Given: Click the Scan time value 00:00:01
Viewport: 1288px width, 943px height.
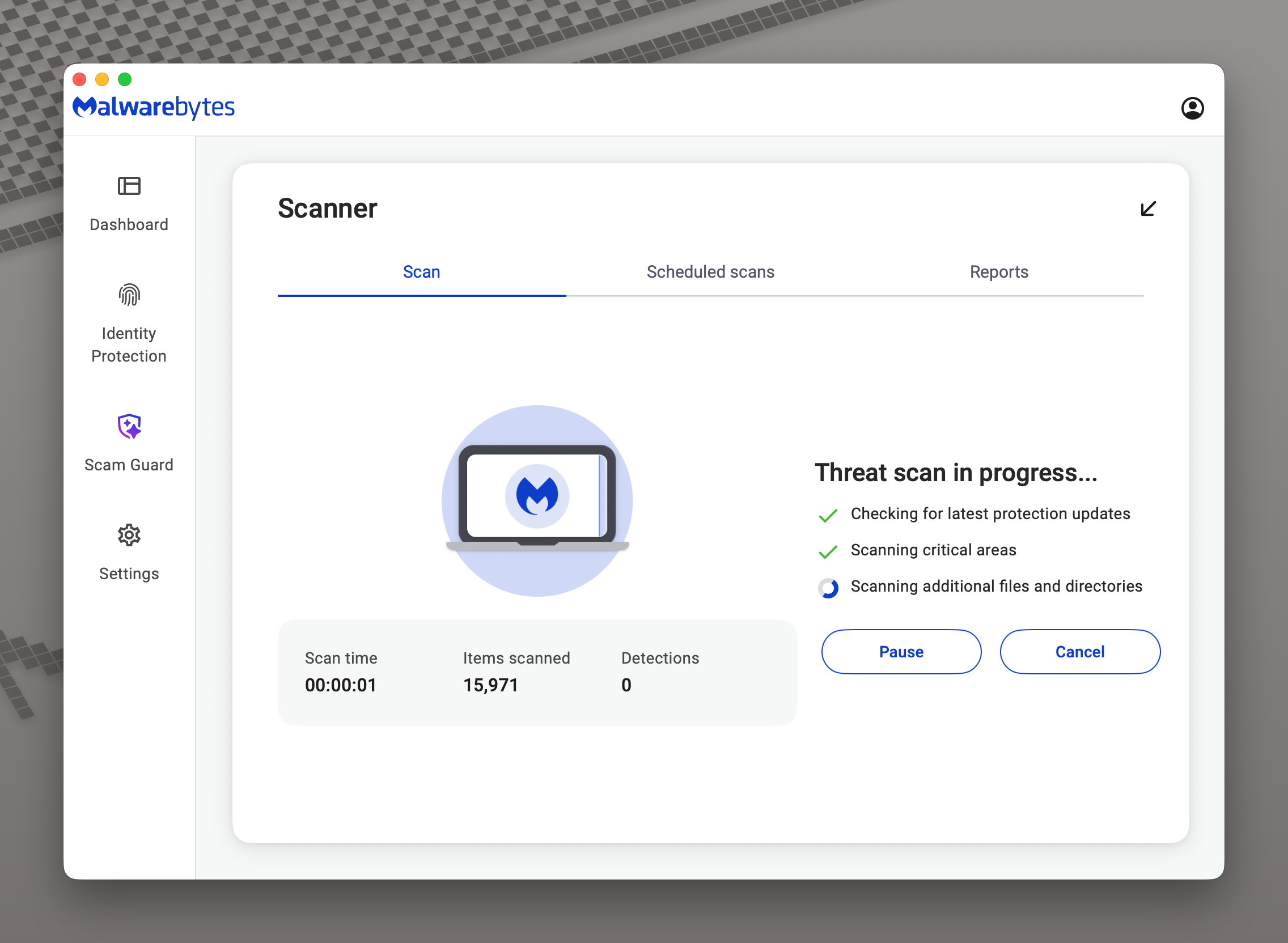Looking at the screenshot, I should (x=341, y=685).
